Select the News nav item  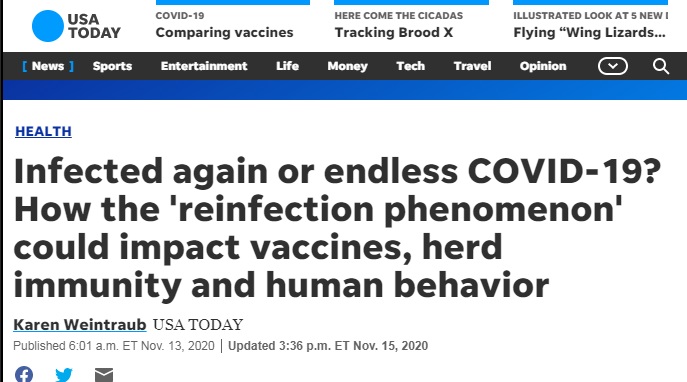[48, 66]
